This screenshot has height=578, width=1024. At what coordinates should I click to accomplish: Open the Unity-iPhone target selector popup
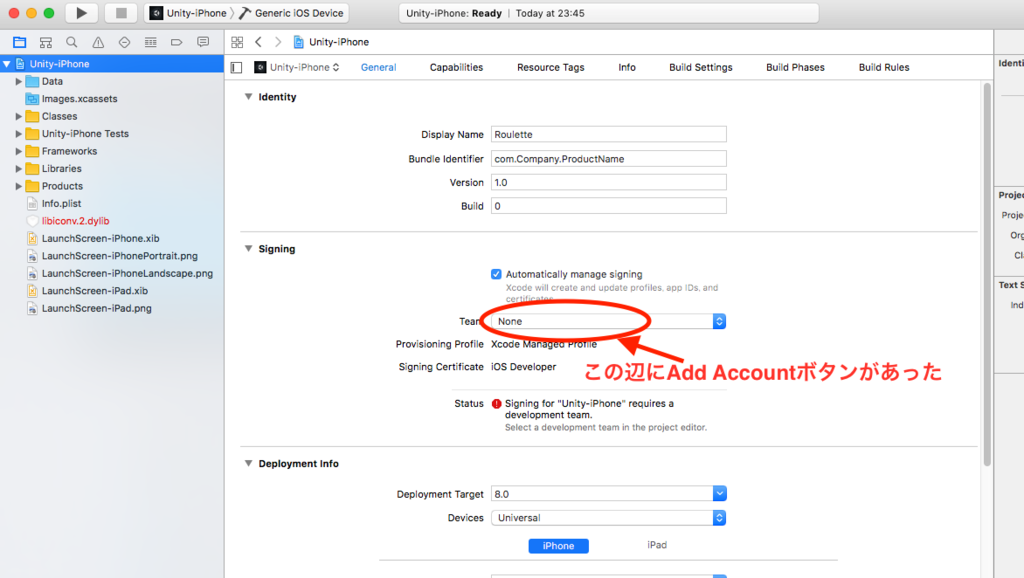(297, 67)
